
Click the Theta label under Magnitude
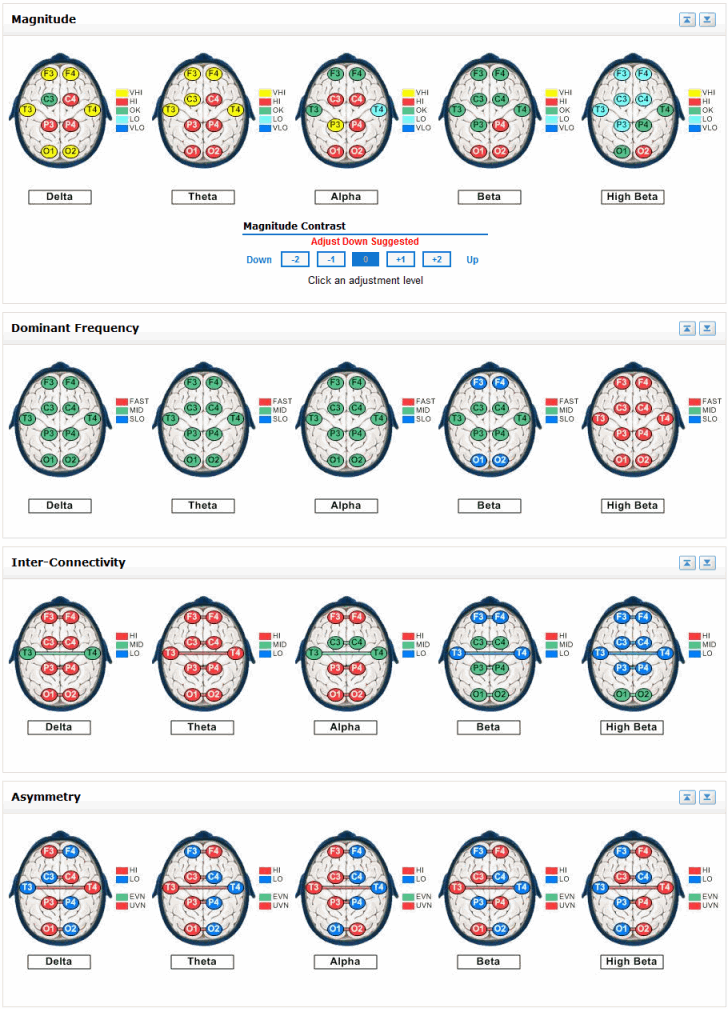tap(202, 197)
